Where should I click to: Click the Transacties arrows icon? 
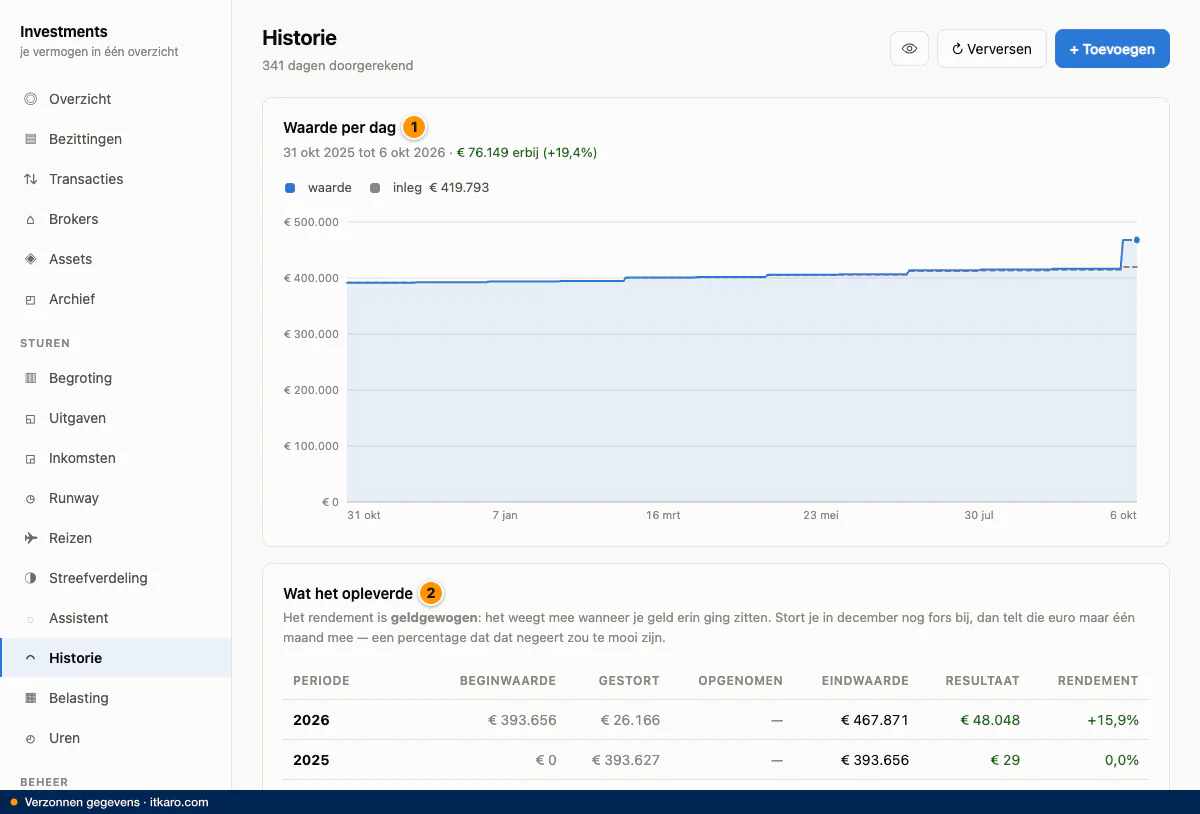click(x=30, y=179)
